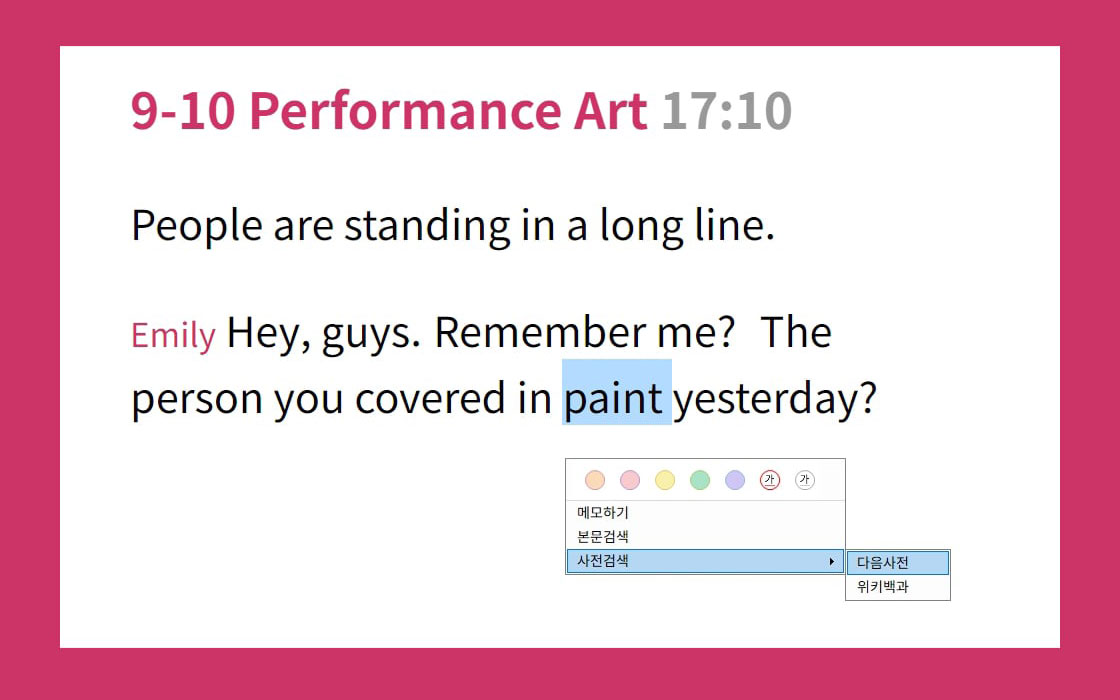Expand the 사전검색 submenu arrow
Viewport: 1120px width, 700px height.
(832, 562)
